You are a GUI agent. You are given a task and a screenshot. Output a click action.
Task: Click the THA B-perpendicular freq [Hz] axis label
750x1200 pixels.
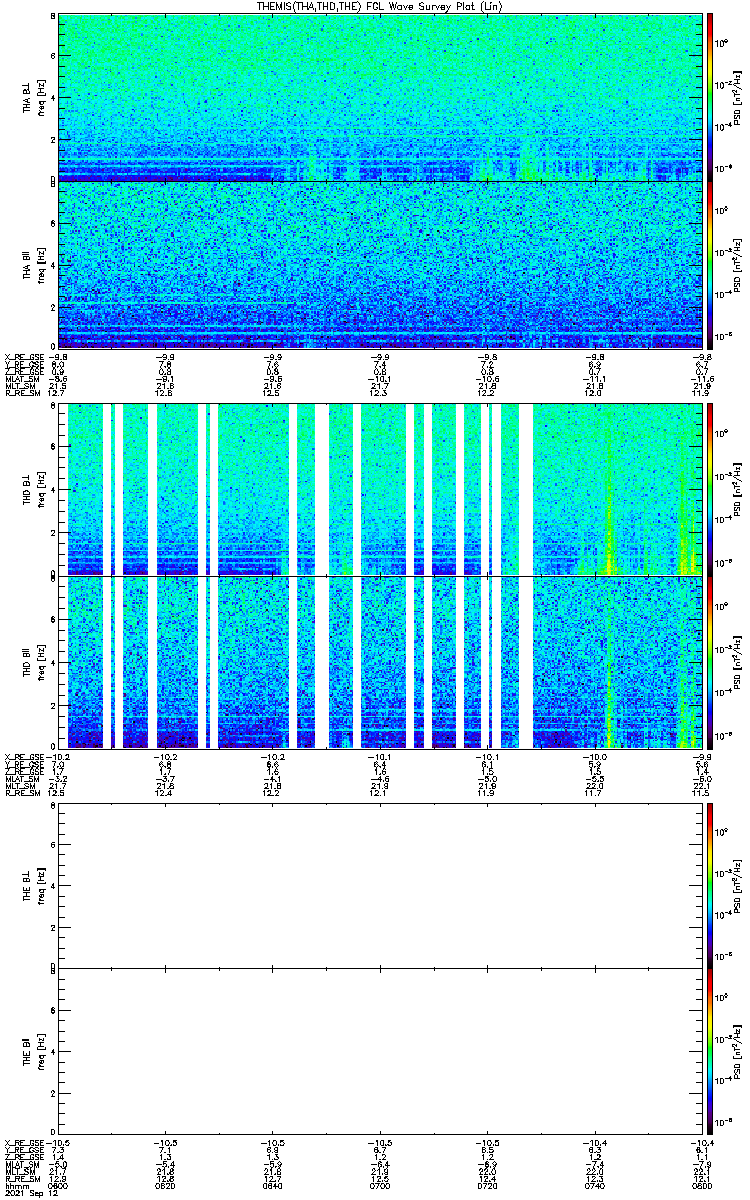pos(40,97)
